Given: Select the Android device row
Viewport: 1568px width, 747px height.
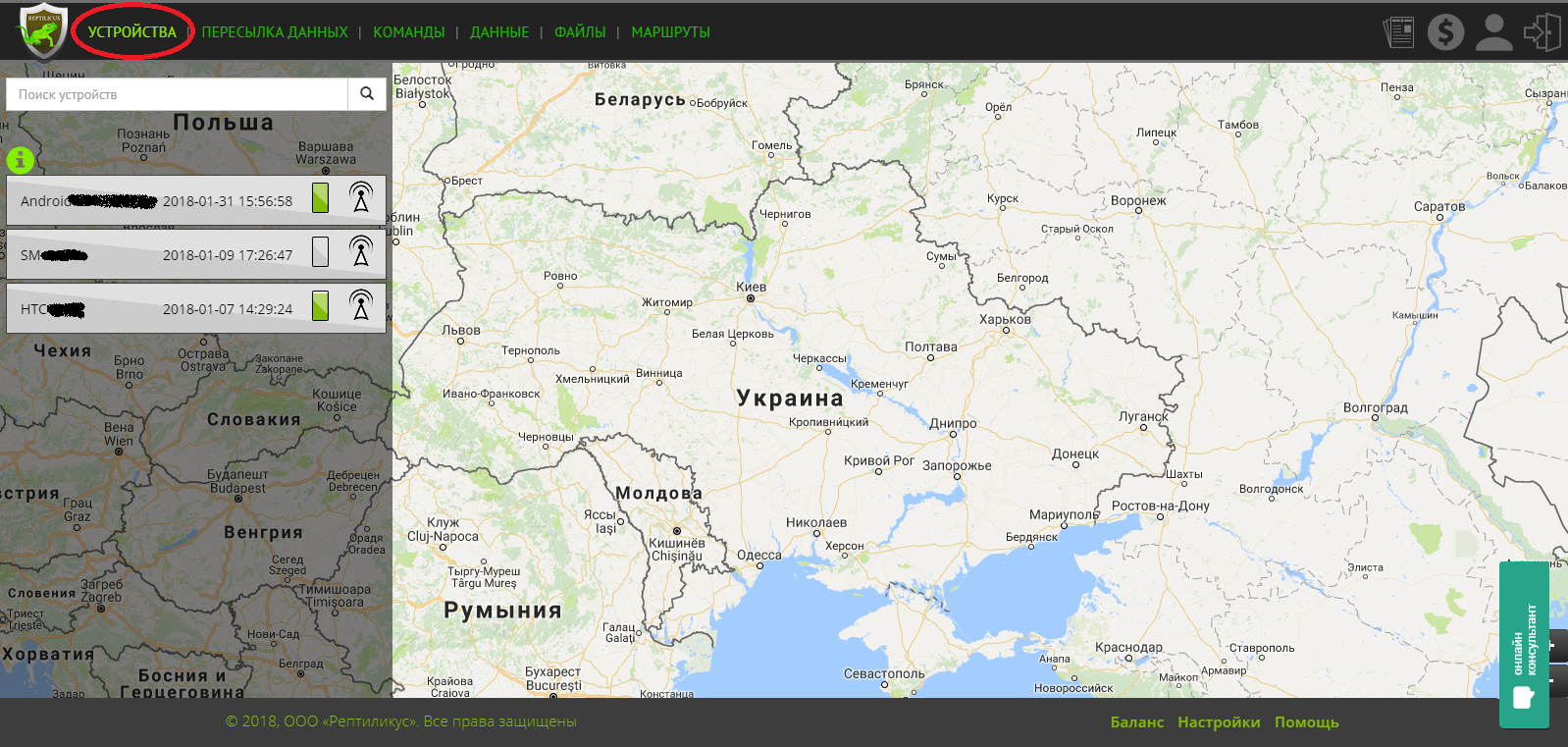Looking at the screenshot, I should (x=196, y=200).
